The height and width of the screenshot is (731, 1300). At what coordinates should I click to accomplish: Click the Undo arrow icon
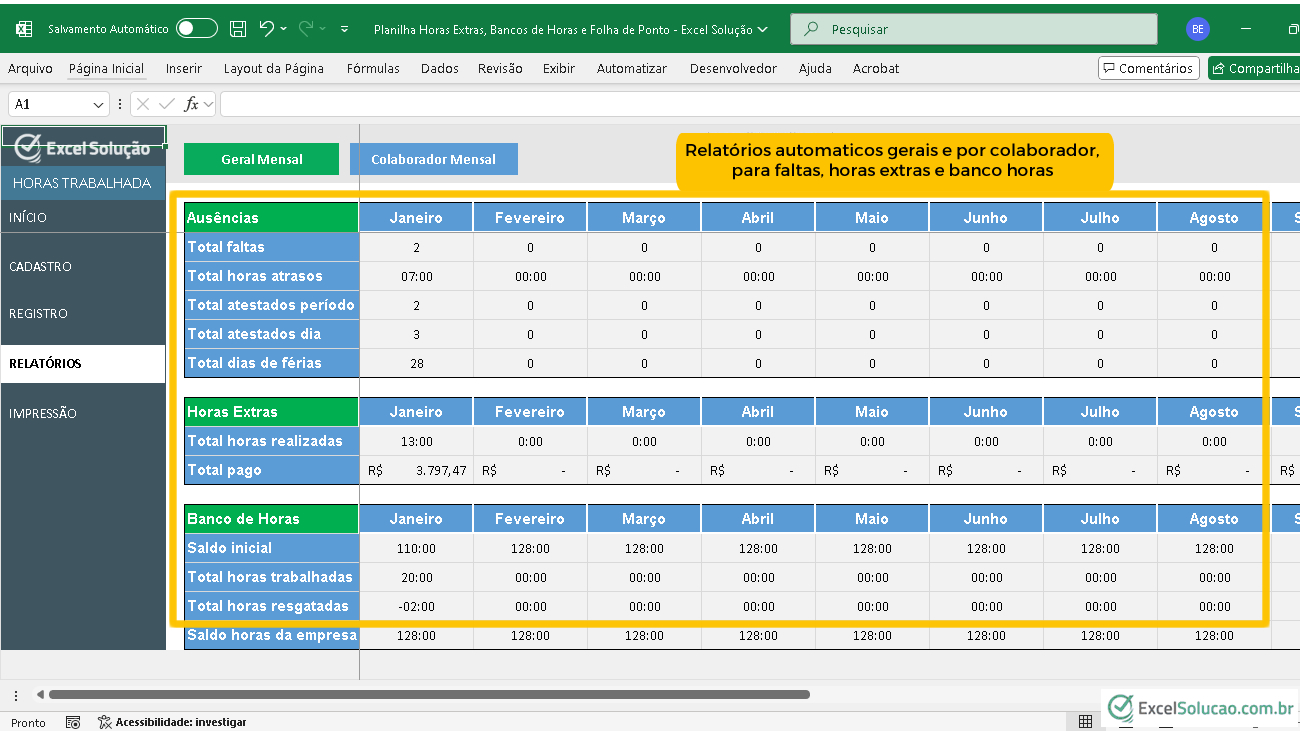[267, 29]
